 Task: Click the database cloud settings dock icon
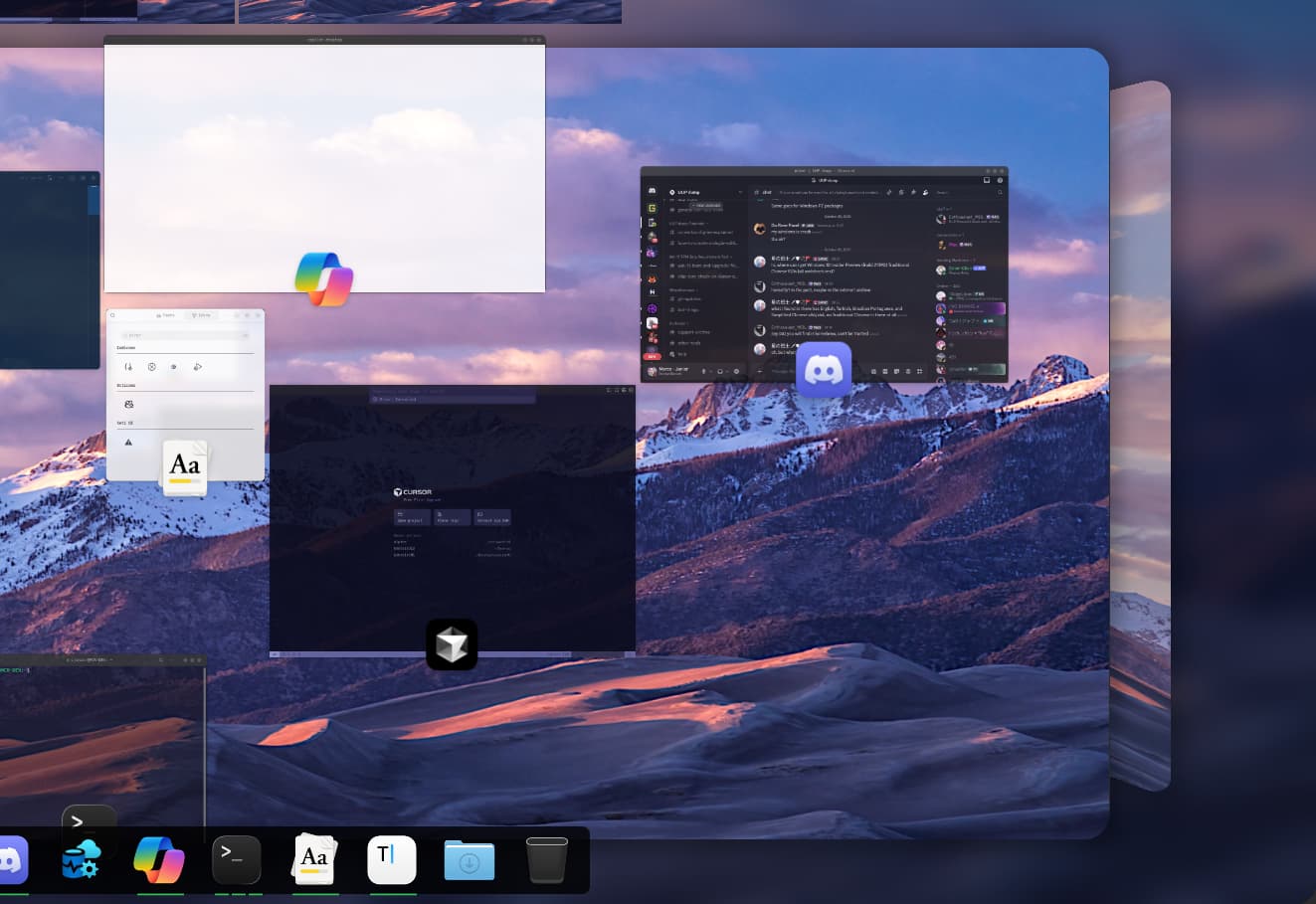point(82,859)
